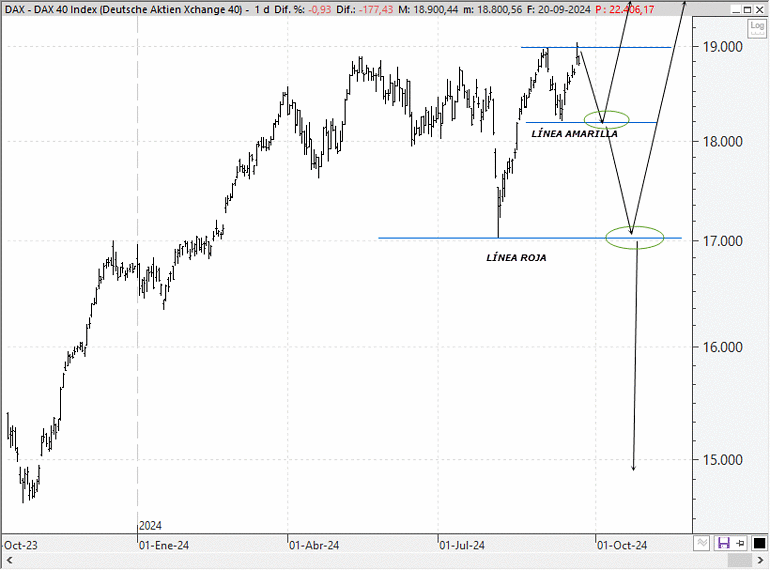
Task: Click the F: 20-09-2024 date value
Action: 558,9
